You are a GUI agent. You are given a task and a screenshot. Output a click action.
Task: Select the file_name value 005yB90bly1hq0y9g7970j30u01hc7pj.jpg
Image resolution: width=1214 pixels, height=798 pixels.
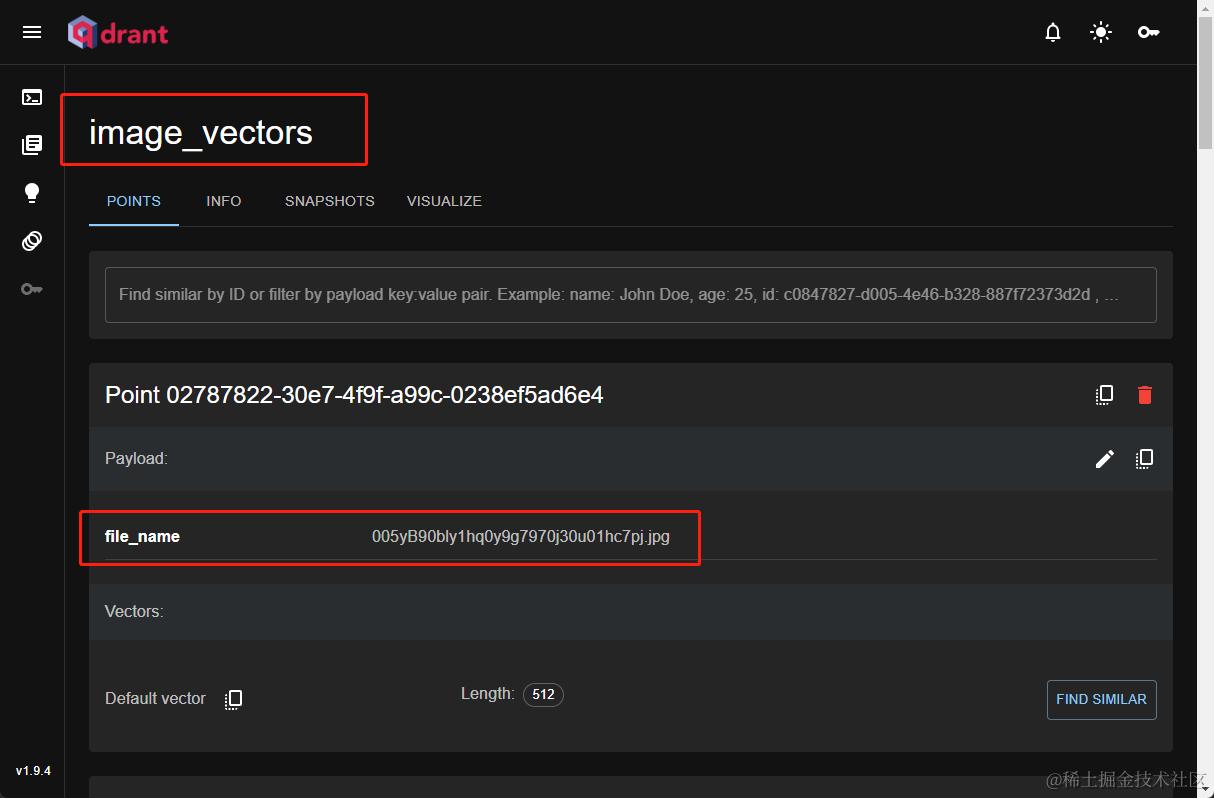click(521, 537)
